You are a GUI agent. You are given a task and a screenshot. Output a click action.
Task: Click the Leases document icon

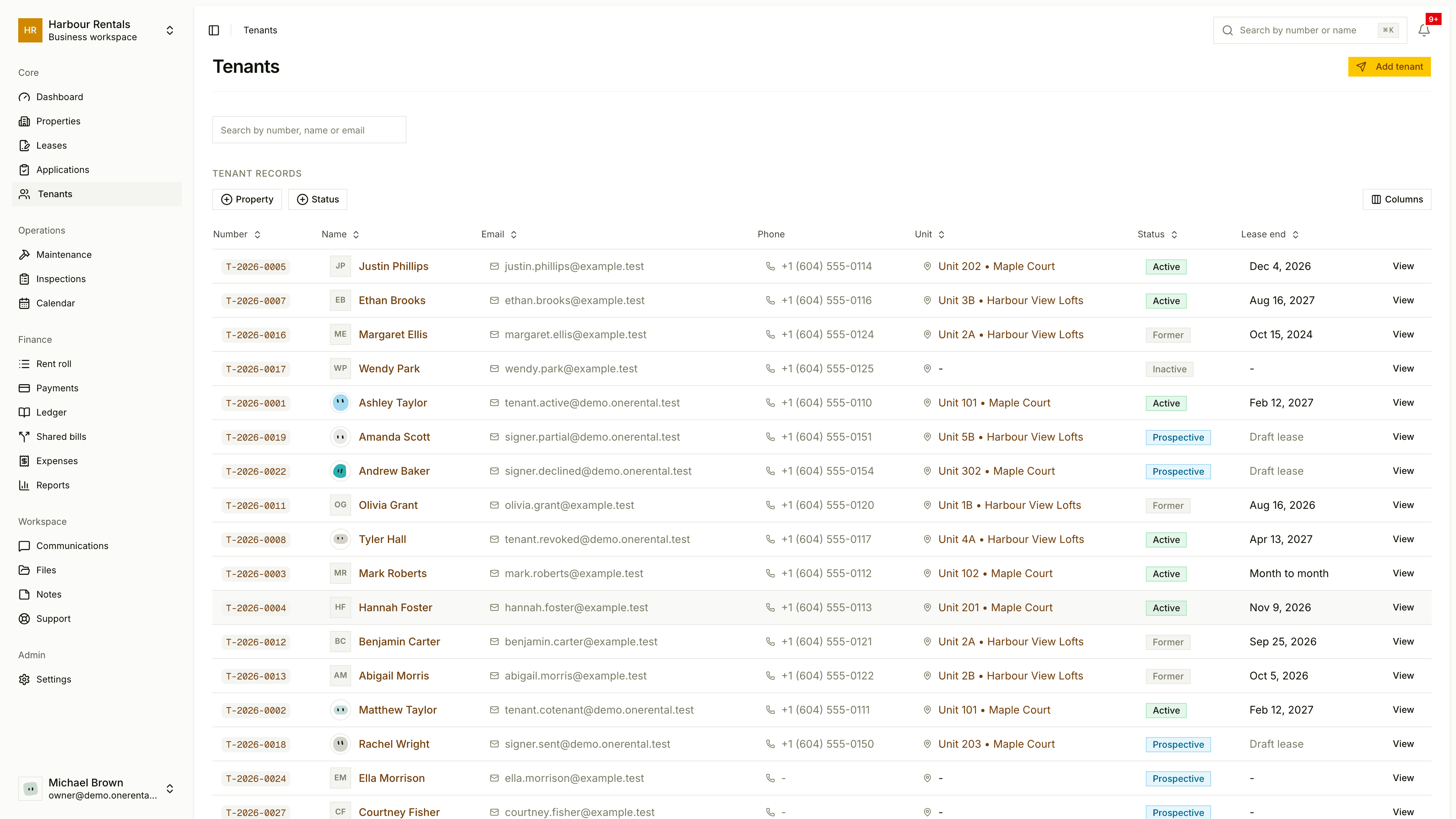pyautogui.click(x=24, y=146)
